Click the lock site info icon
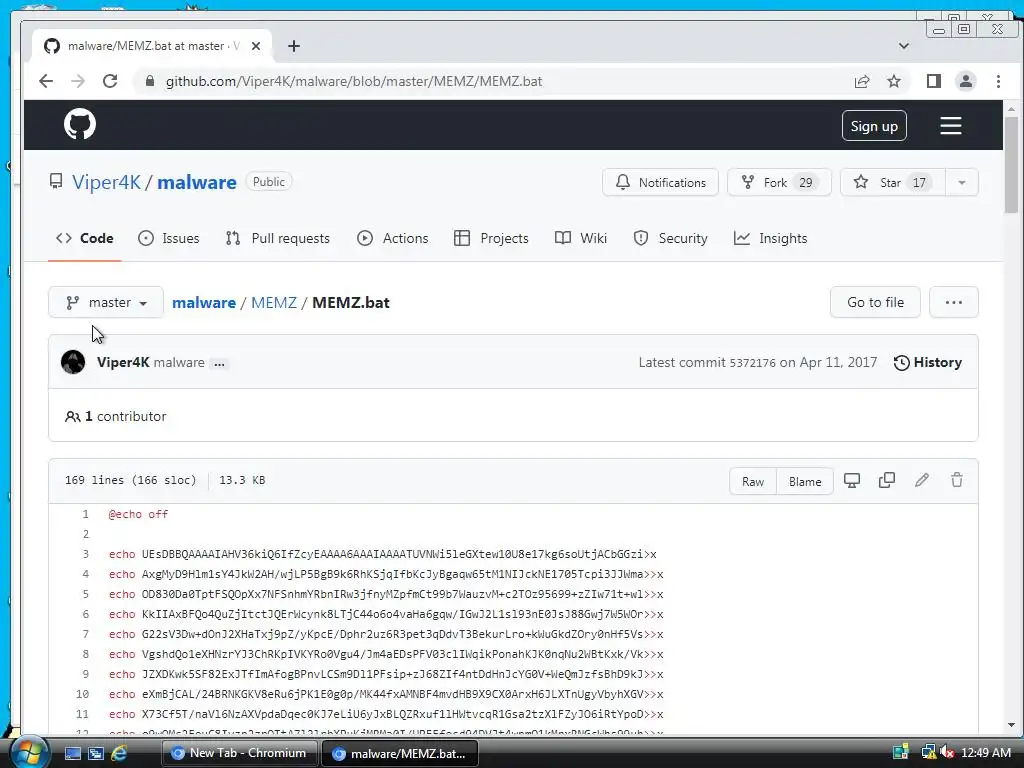This screenshot has width=1024, height=768. [150, 81]
